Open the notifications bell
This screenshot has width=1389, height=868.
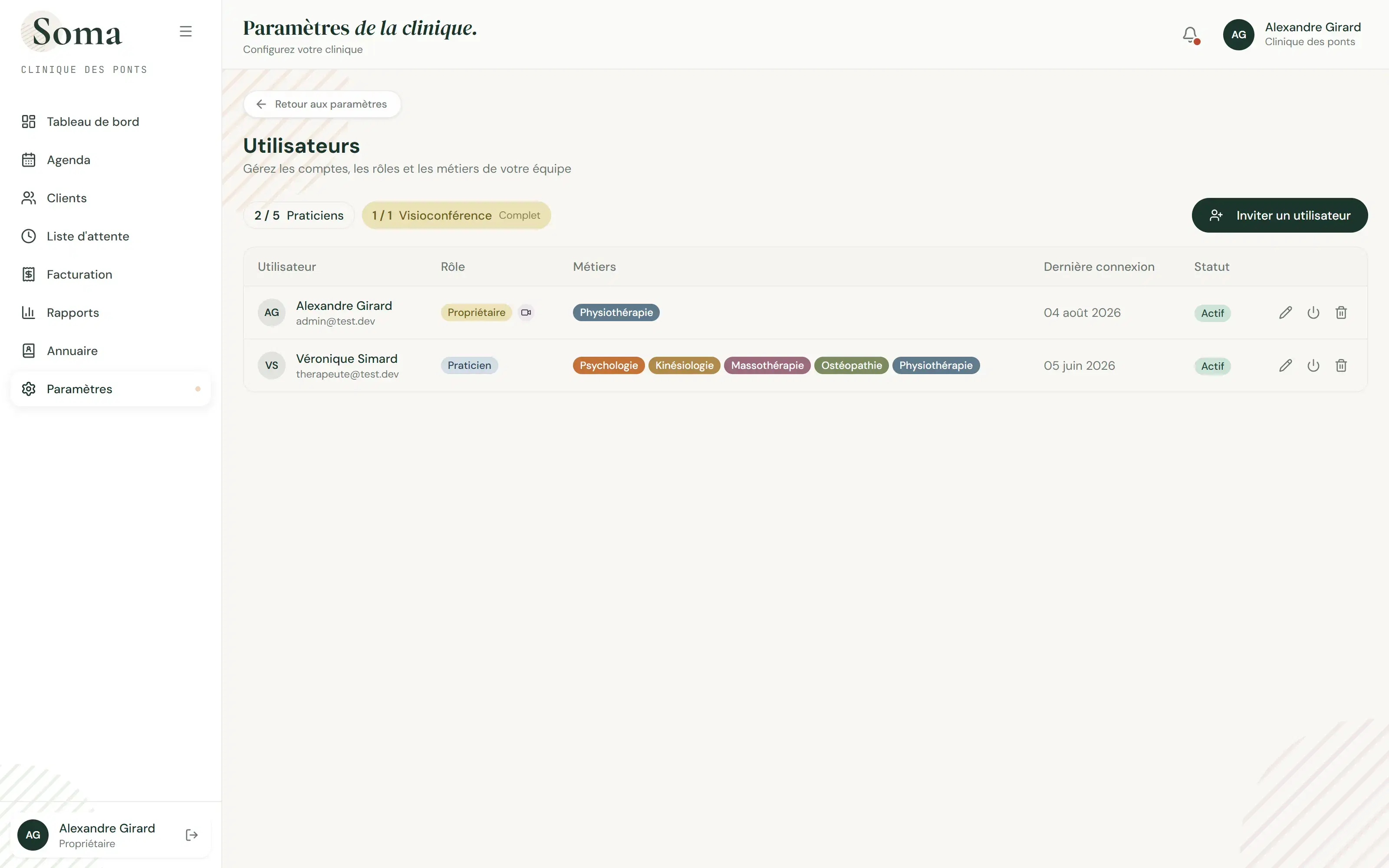point(1190,35)
